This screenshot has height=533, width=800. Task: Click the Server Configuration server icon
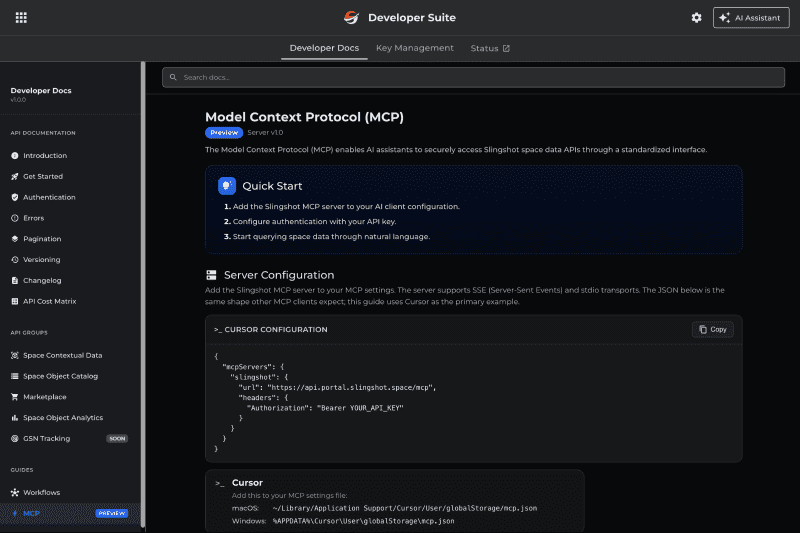coord(211,275)
